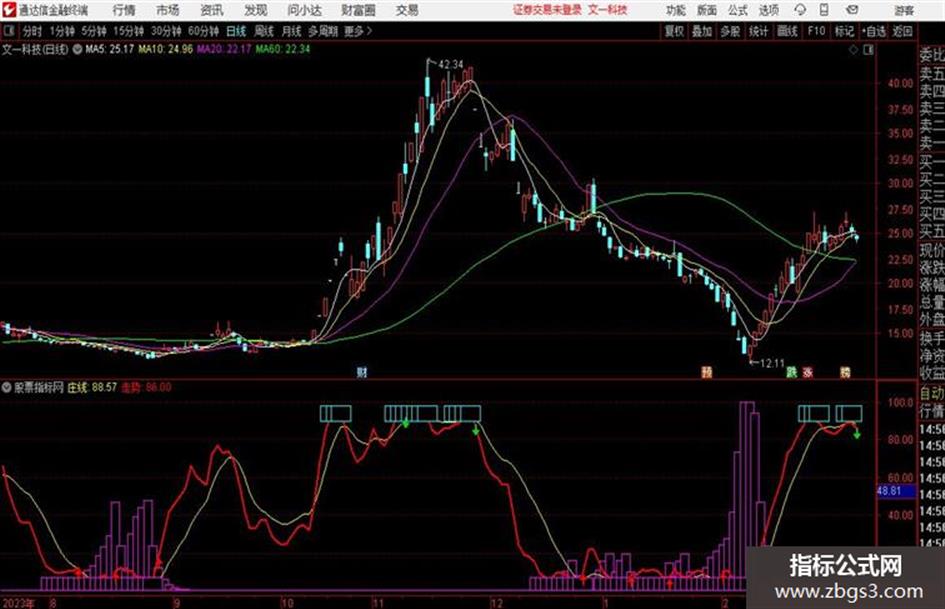945x609 pixels.
Task: Click the 画线 drawing button
Action: (788, 31)
